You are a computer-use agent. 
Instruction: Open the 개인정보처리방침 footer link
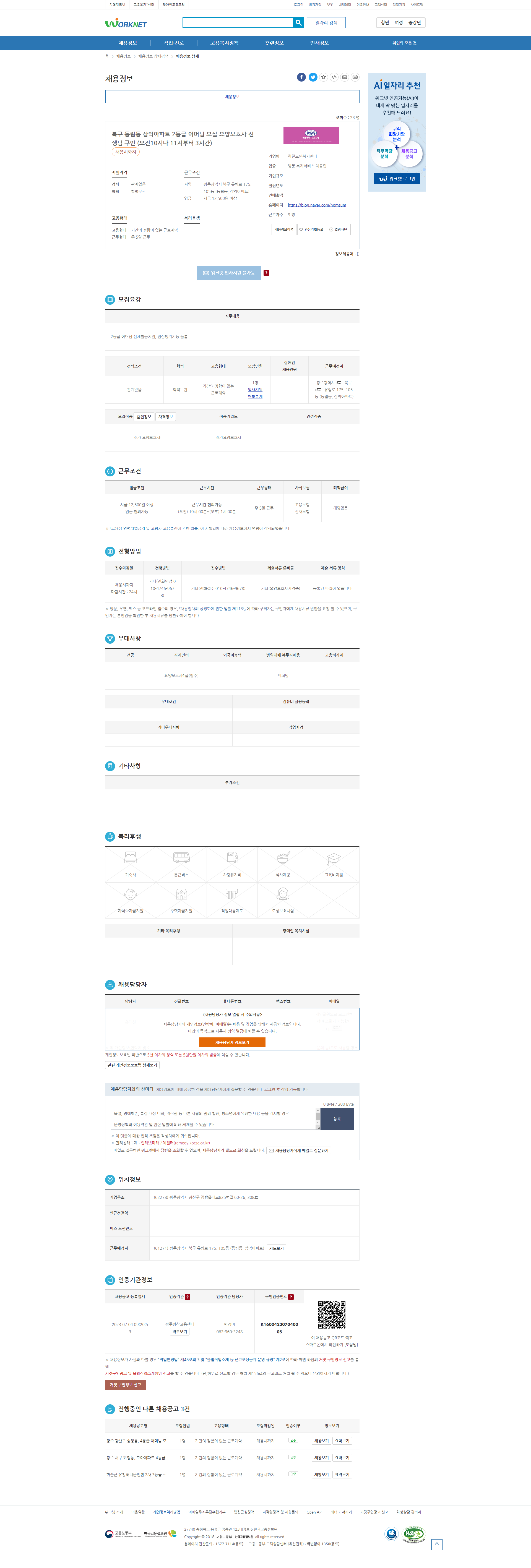167,1512
